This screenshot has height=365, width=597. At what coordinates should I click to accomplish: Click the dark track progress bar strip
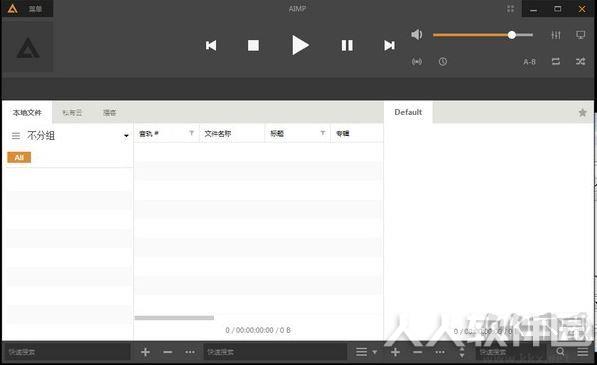(x=298, y=89)
